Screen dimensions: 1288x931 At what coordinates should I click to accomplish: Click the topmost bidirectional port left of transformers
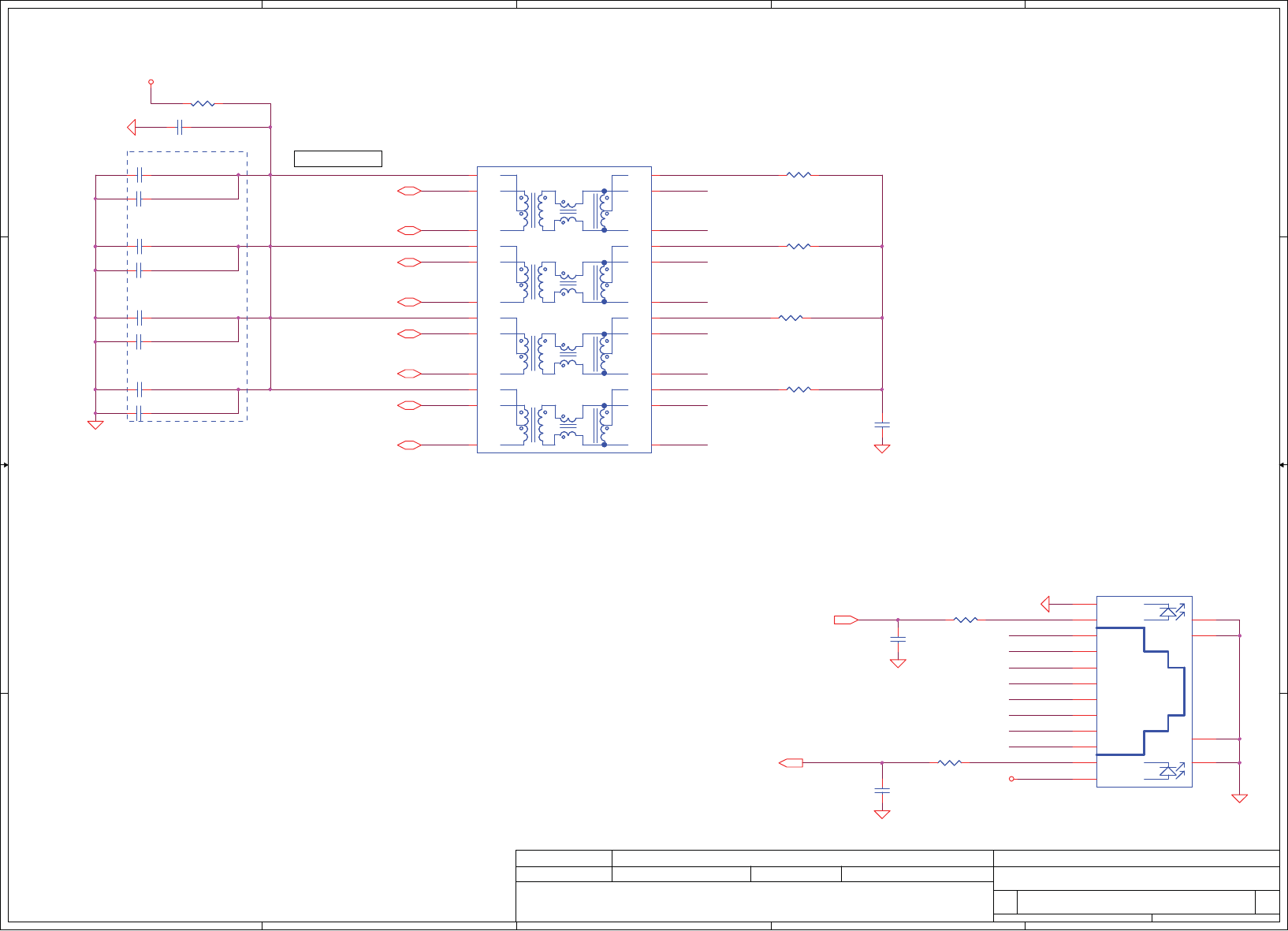(x=409, y=191)
